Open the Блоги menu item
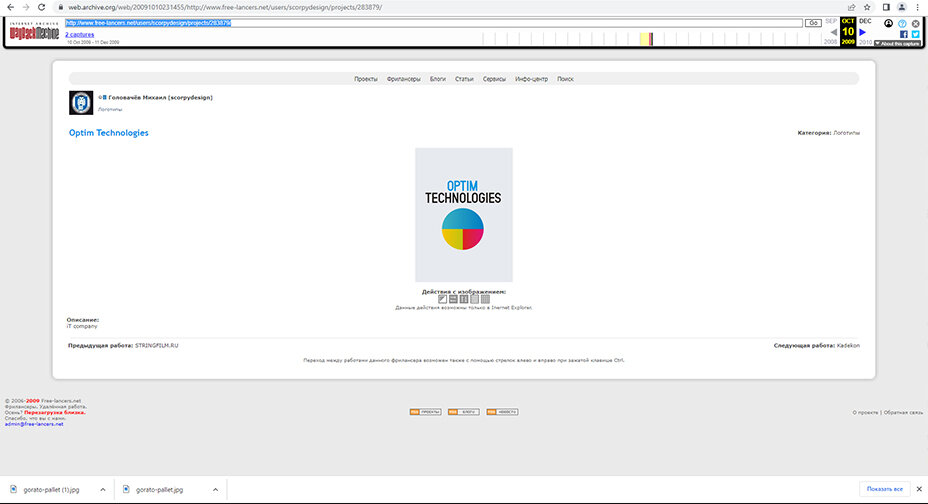 coord(438,79)
